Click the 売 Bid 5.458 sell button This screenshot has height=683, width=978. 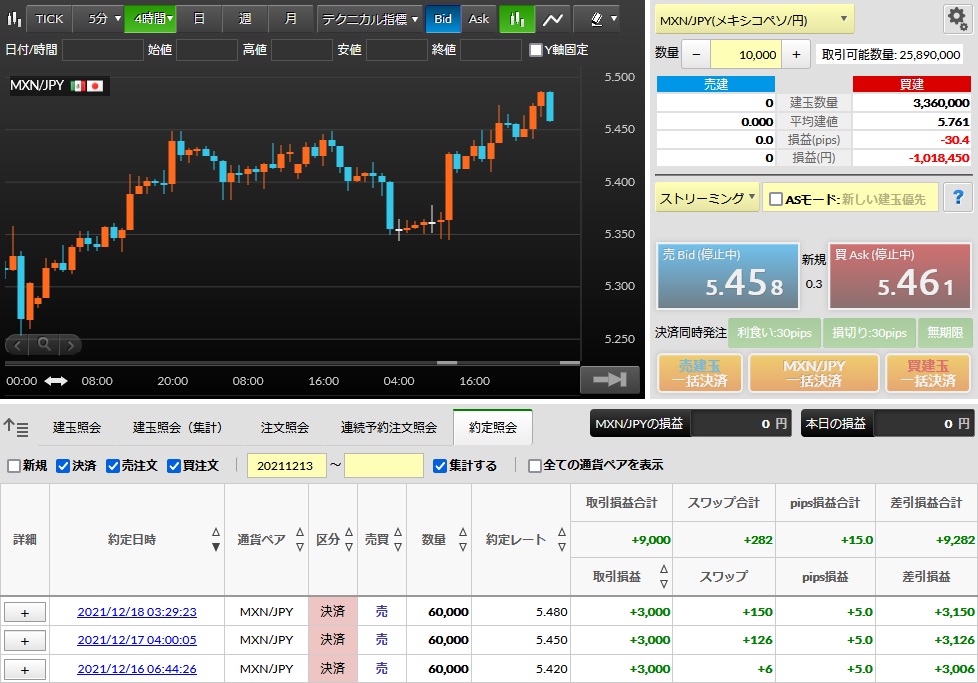[x=728, y=276]
